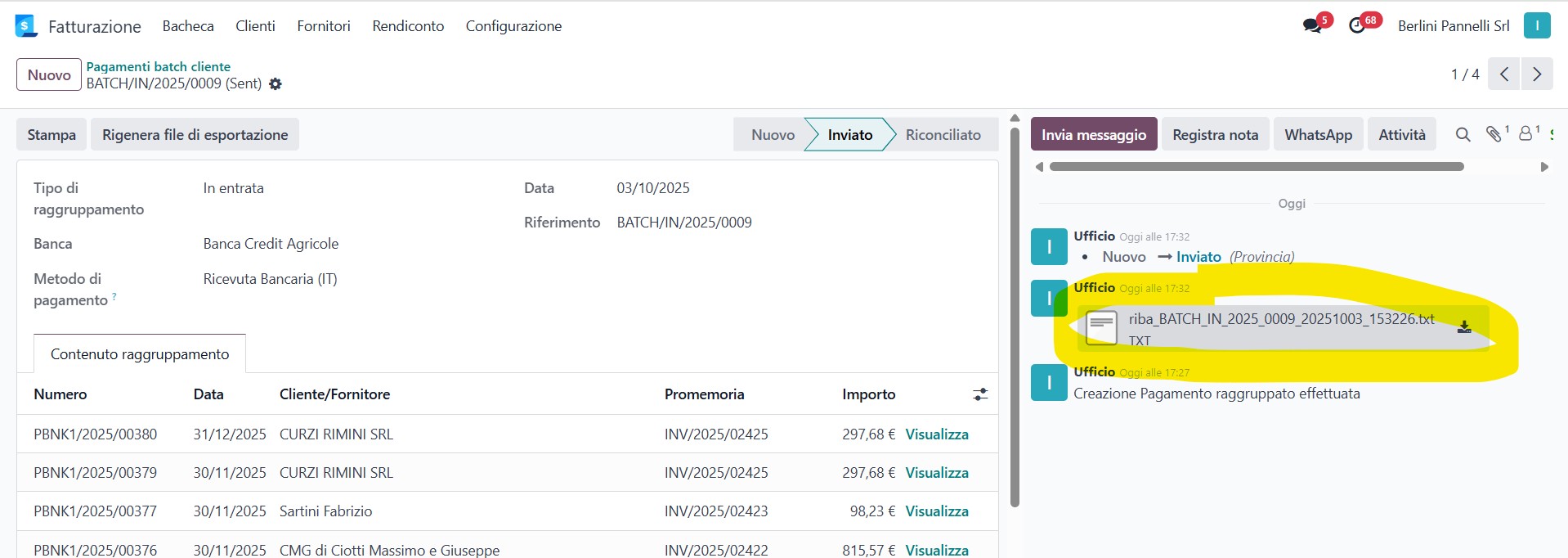The height and width of the screenshot is (558, 1568).
Task: Show attachments via the paperclip icon
Action: [x=1494, y=135]
